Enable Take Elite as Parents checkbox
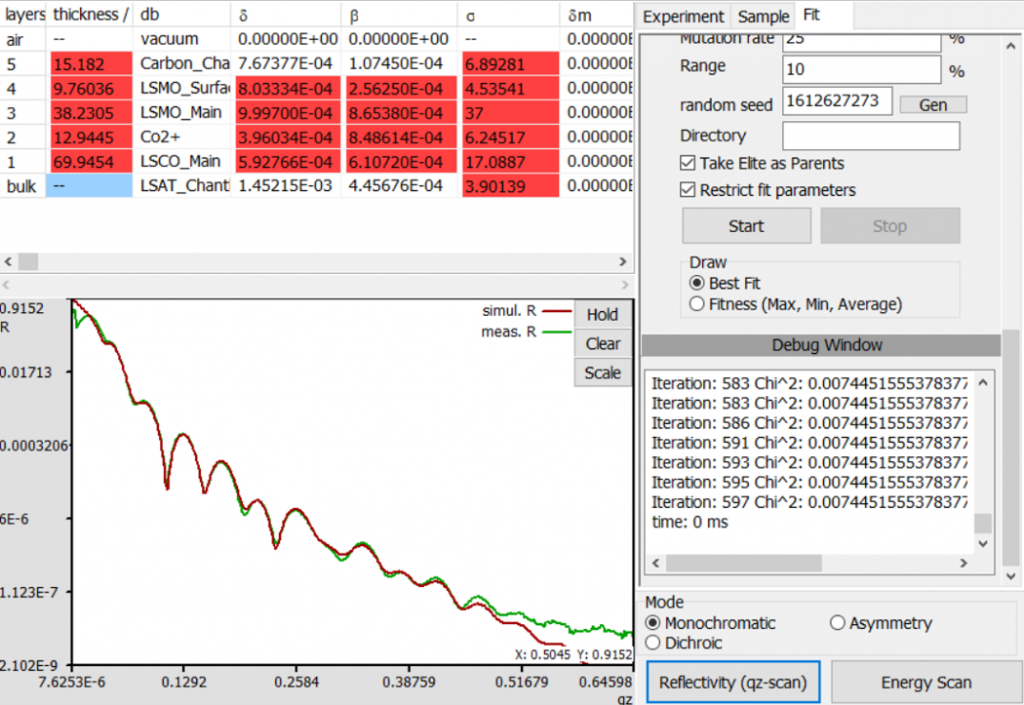Screen dimensions: 1024x705 [x=688, y=164]
